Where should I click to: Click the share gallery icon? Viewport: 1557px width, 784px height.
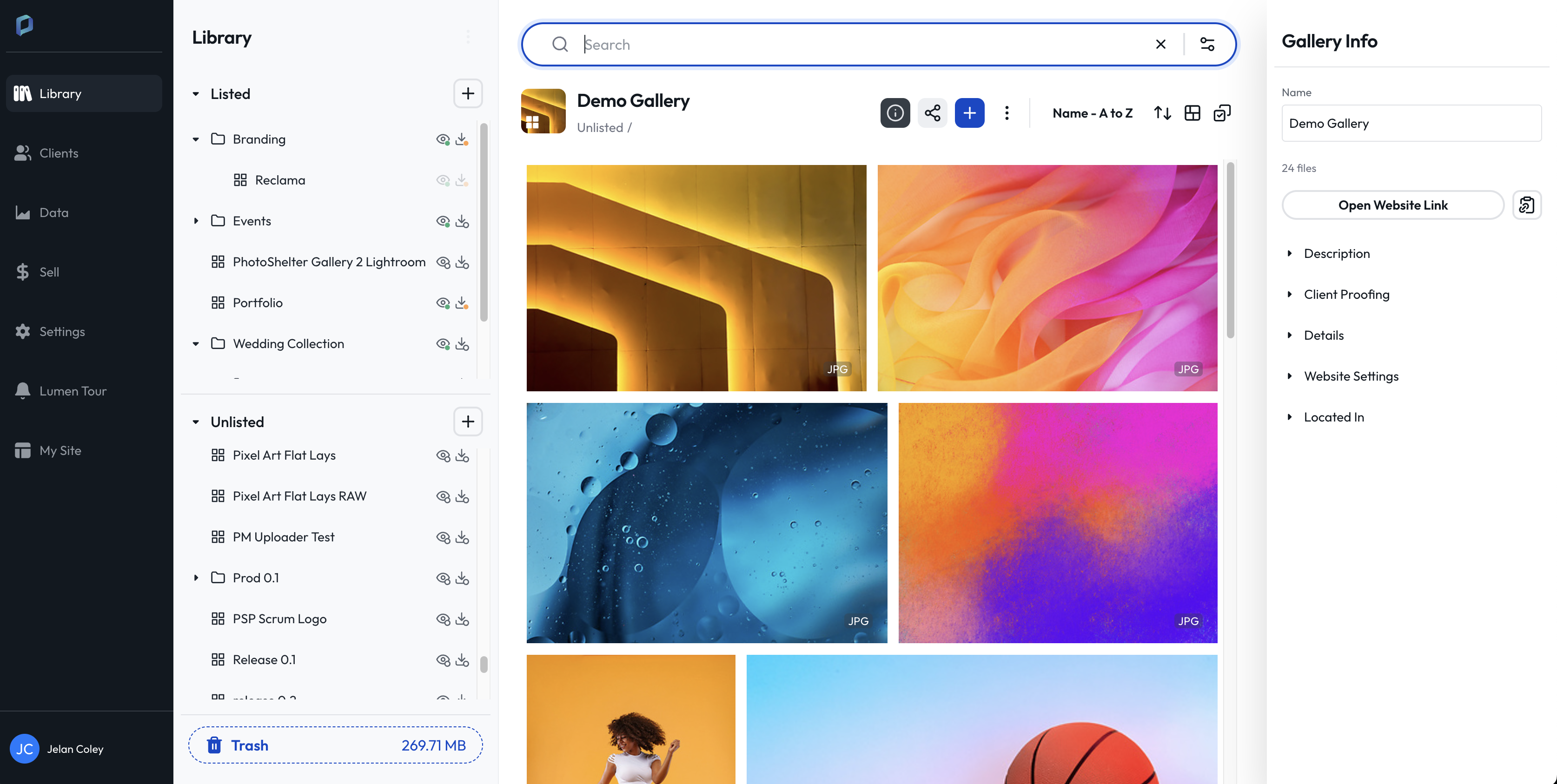point(932,113)
